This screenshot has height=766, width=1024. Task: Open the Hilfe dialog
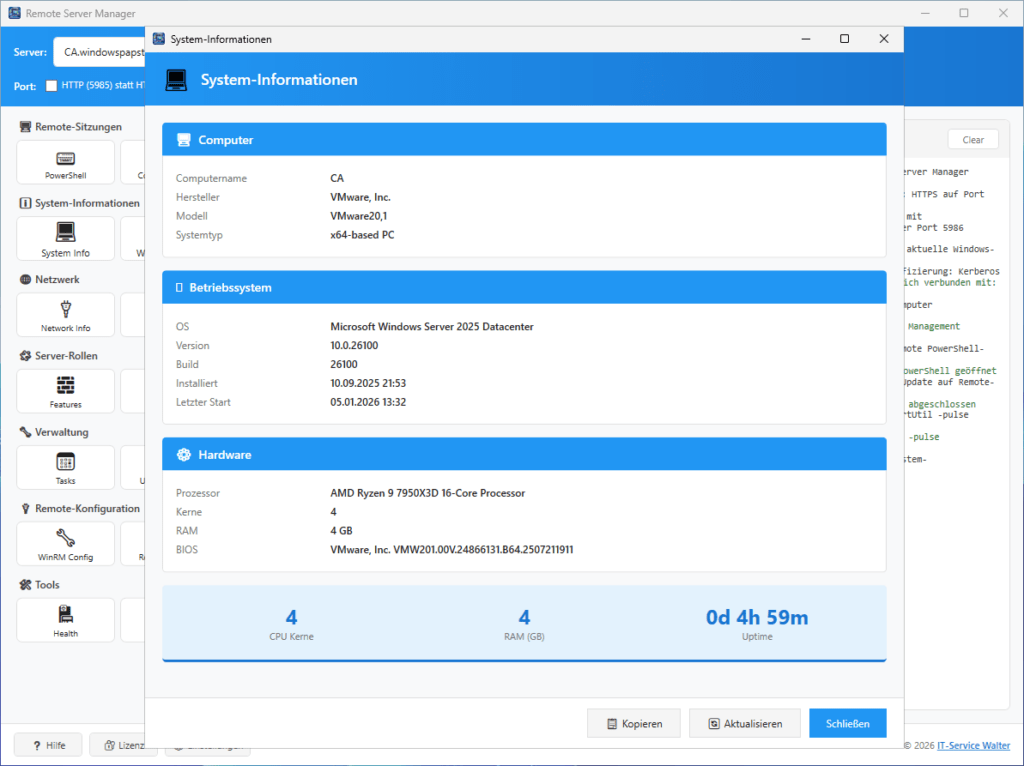[x=47, y=744]
